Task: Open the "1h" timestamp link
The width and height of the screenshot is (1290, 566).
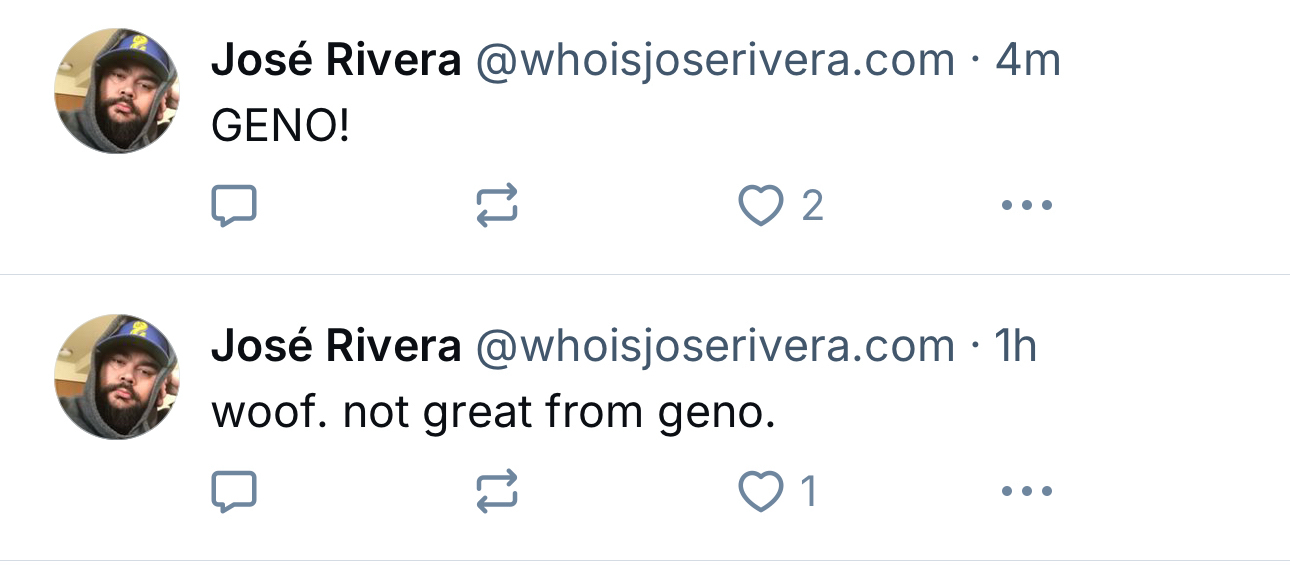Action: [x=1016, y=346]
